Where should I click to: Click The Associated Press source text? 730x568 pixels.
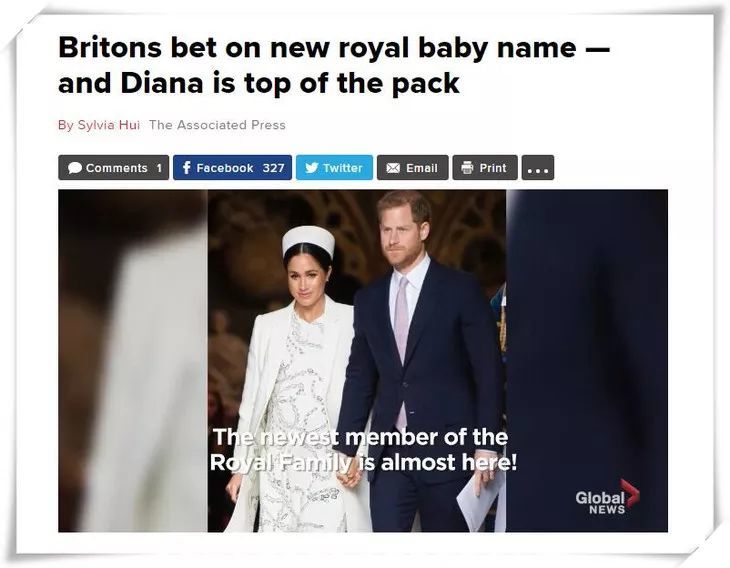(217, 125)
